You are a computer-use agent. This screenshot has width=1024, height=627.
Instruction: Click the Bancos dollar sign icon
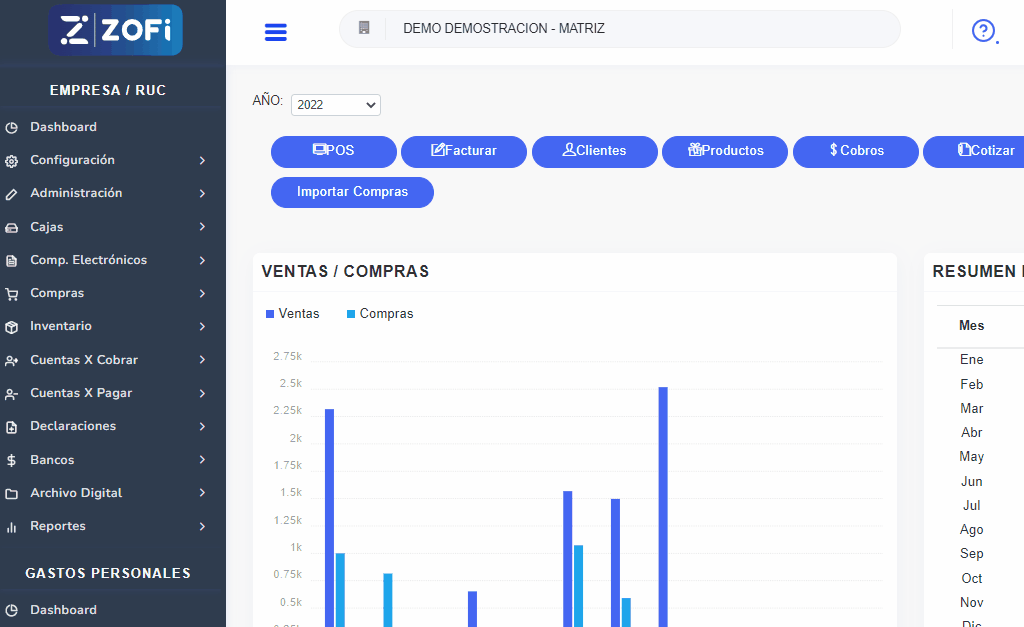coord(12,460)
